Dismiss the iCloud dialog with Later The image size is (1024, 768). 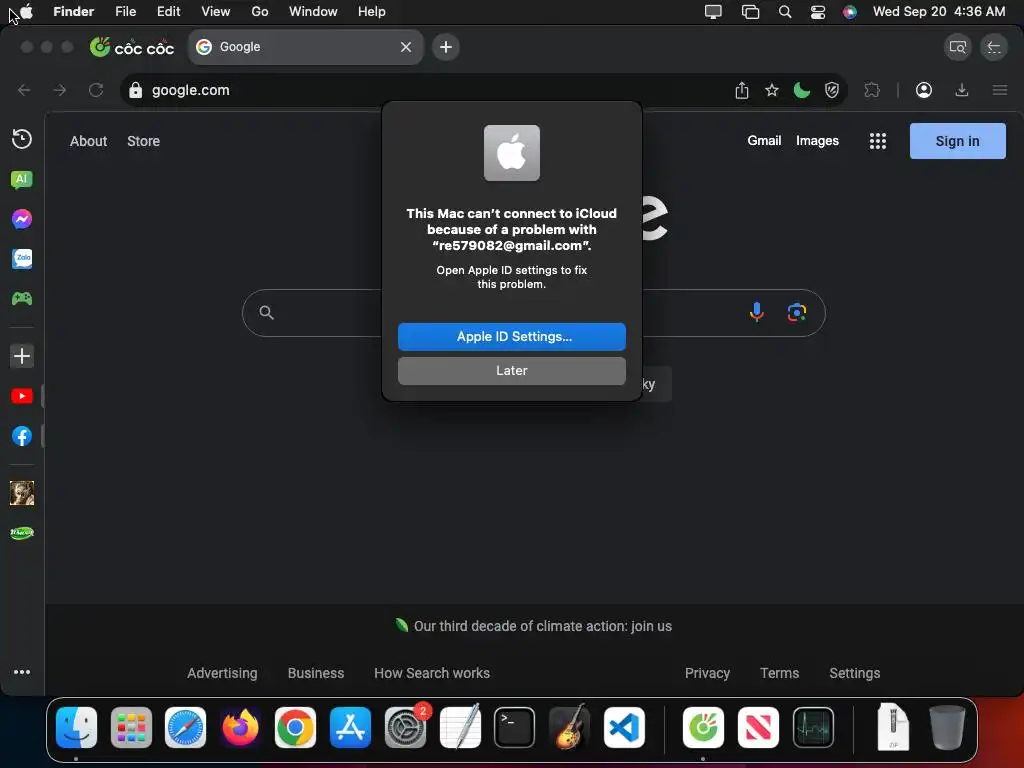[511, 370]
